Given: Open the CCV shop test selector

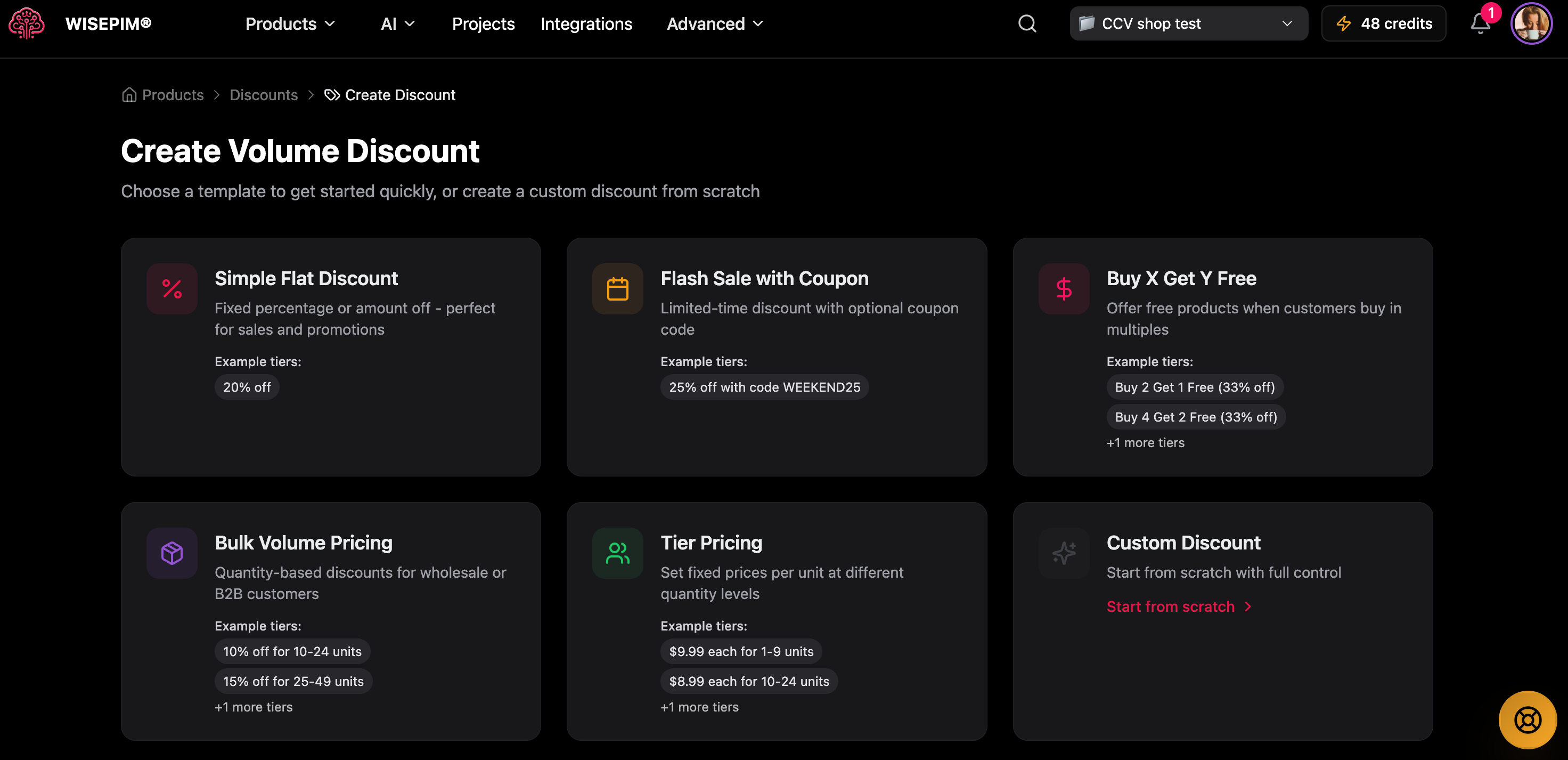Looking at the screenshot, I should 1188,24.
